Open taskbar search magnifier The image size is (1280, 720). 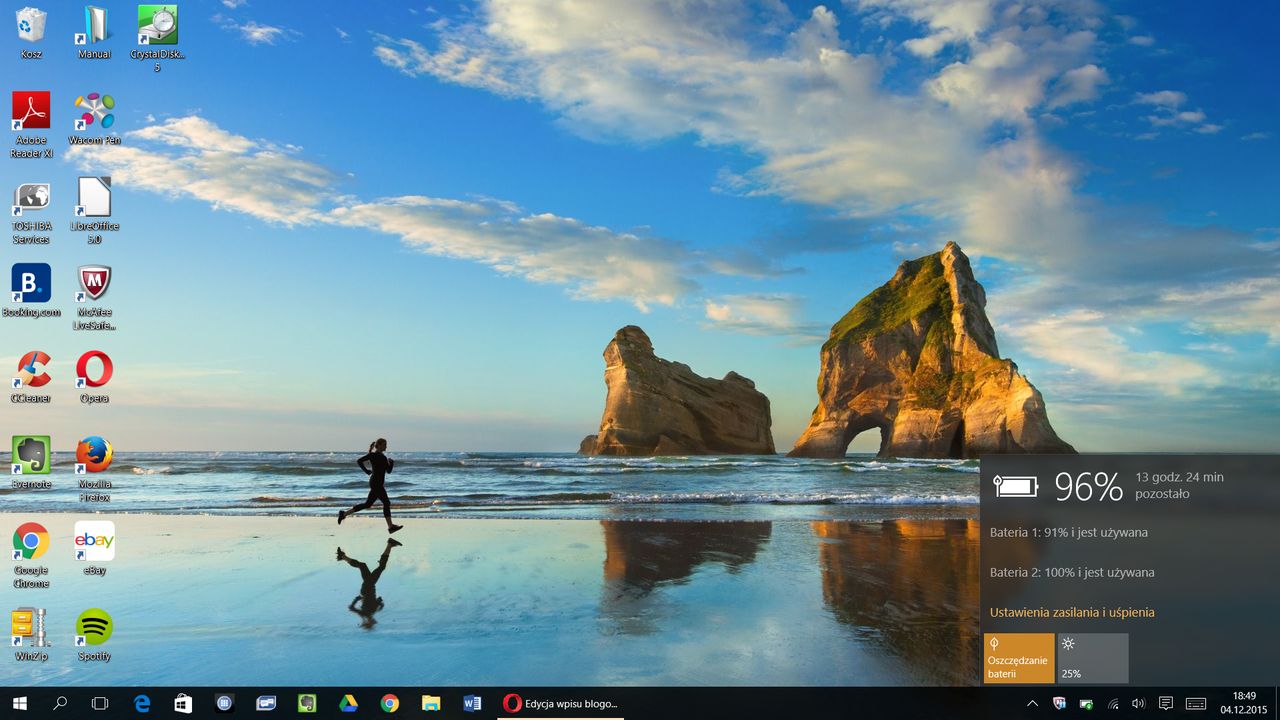click(60, 703)
